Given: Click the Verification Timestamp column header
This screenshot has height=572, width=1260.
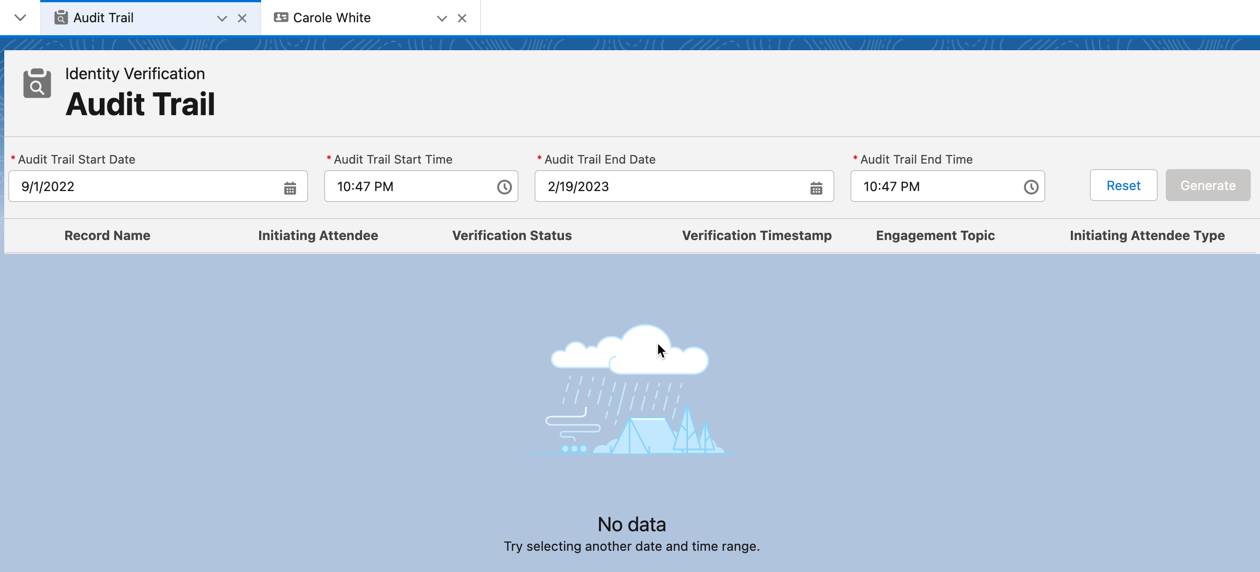Looking at the screenshot, I should [x=757, y=235].
